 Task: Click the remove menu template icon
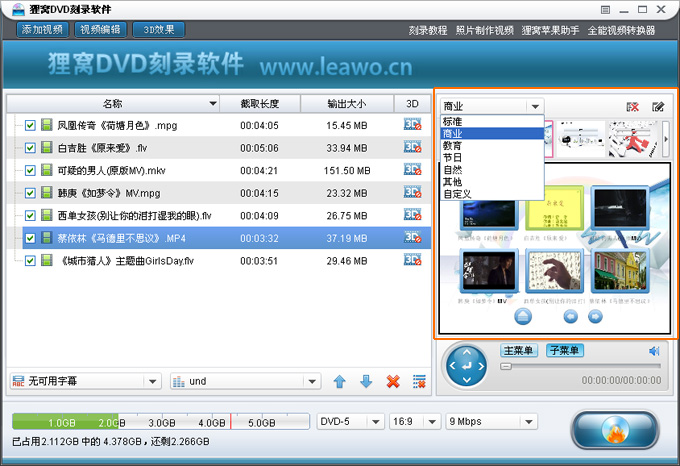[x=633, y=107]
